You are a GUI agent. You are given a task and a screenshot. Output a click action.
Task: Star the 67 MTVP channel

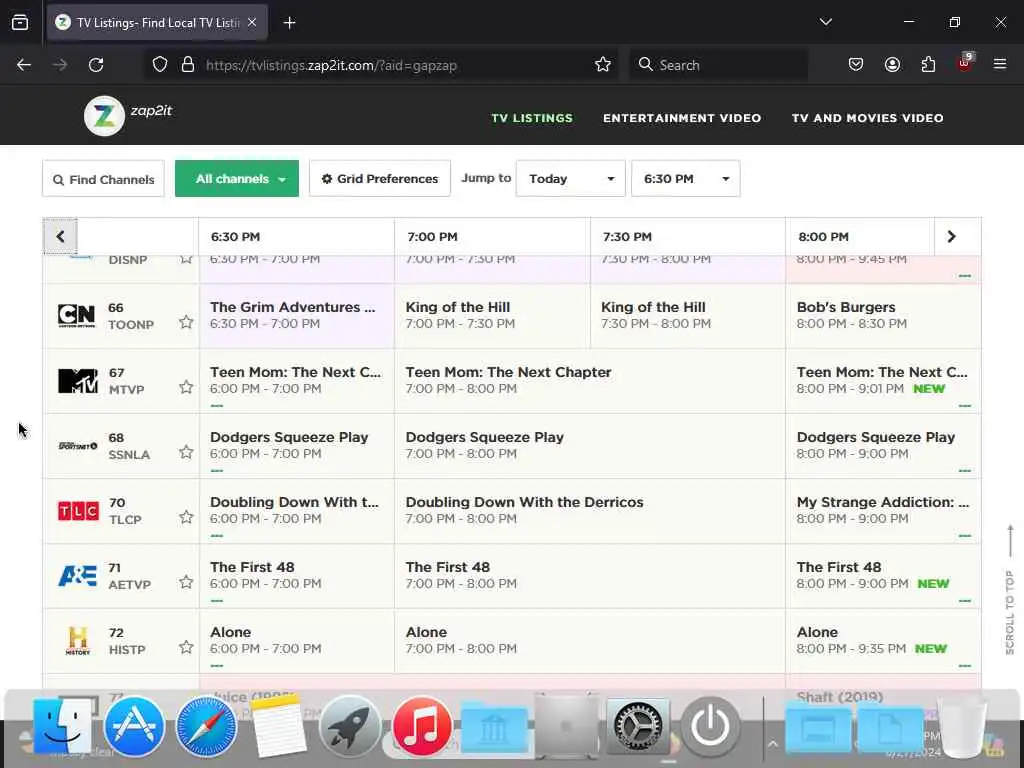tap(186, 387)
